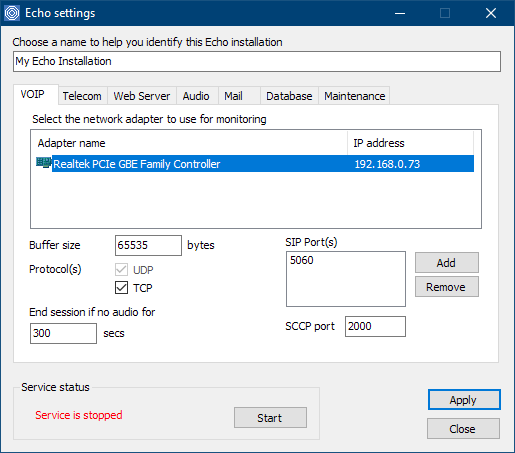Open the Maintenance tab
This screenshot has height=453, width=515.
pos(355,96)
